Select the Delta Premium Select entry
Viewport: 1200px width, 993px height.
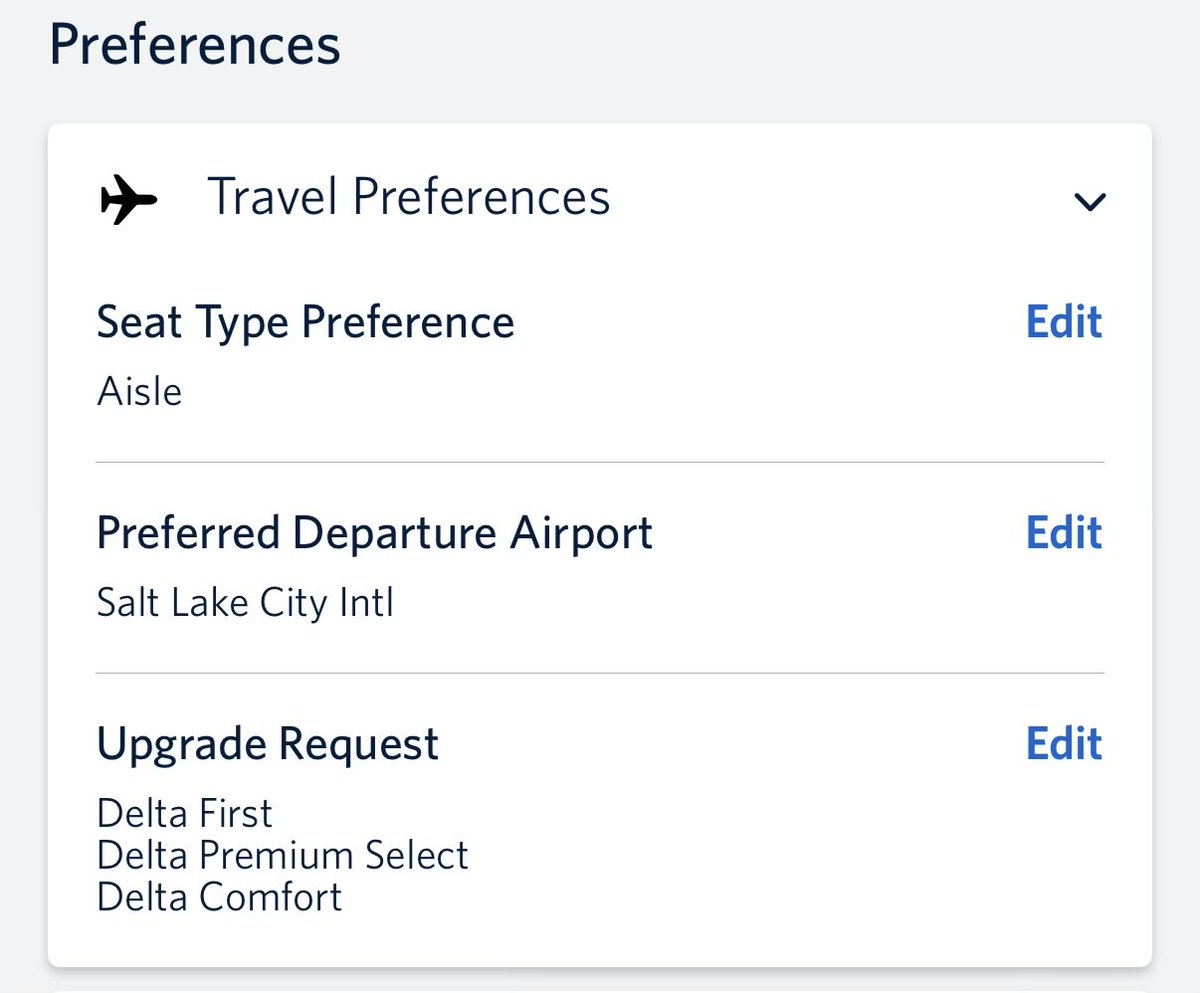click(x=283, y=856)
